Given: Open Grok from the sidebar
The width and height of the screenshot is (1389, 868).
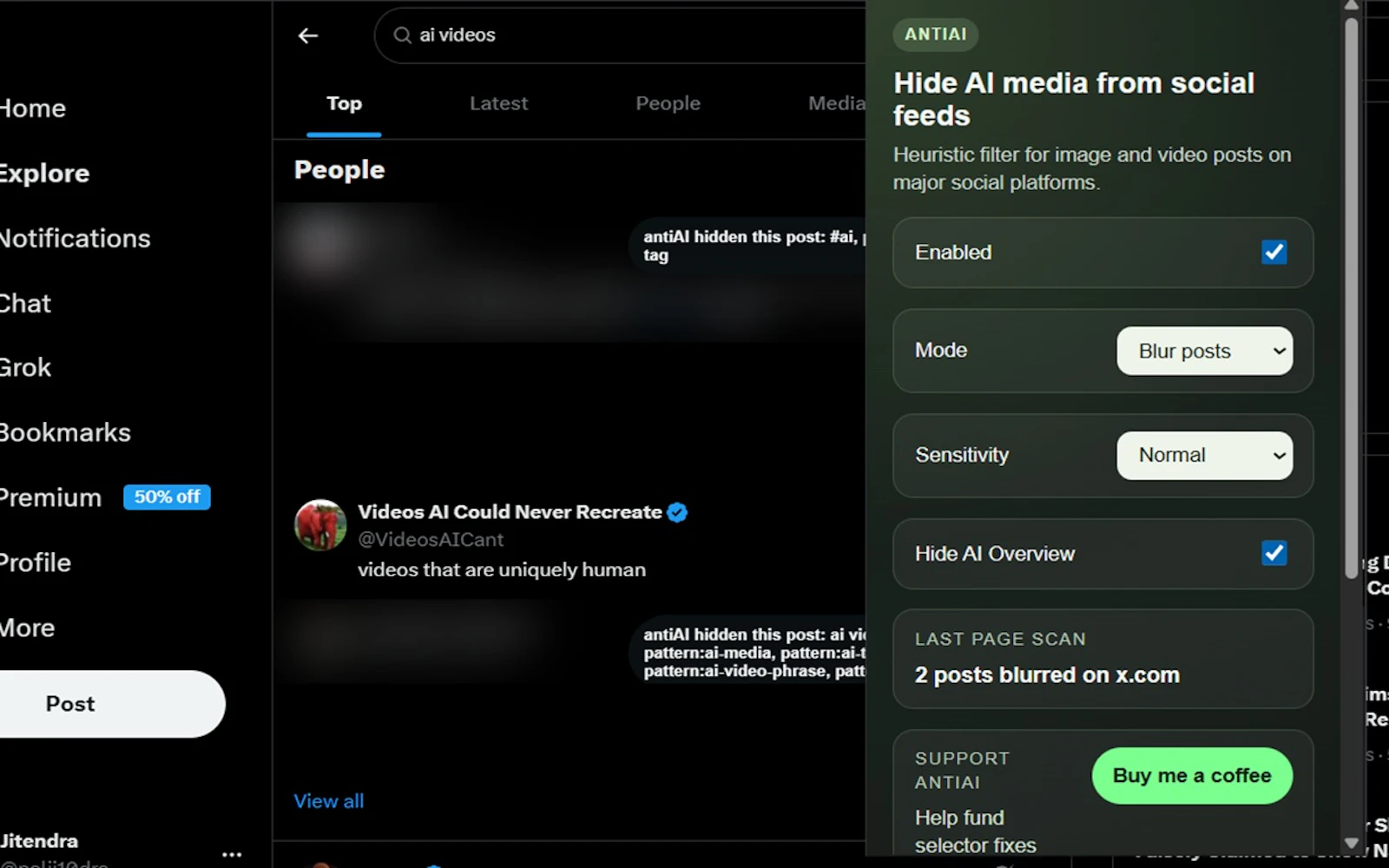Looking at the screenshot, I should tap(26, 366).
